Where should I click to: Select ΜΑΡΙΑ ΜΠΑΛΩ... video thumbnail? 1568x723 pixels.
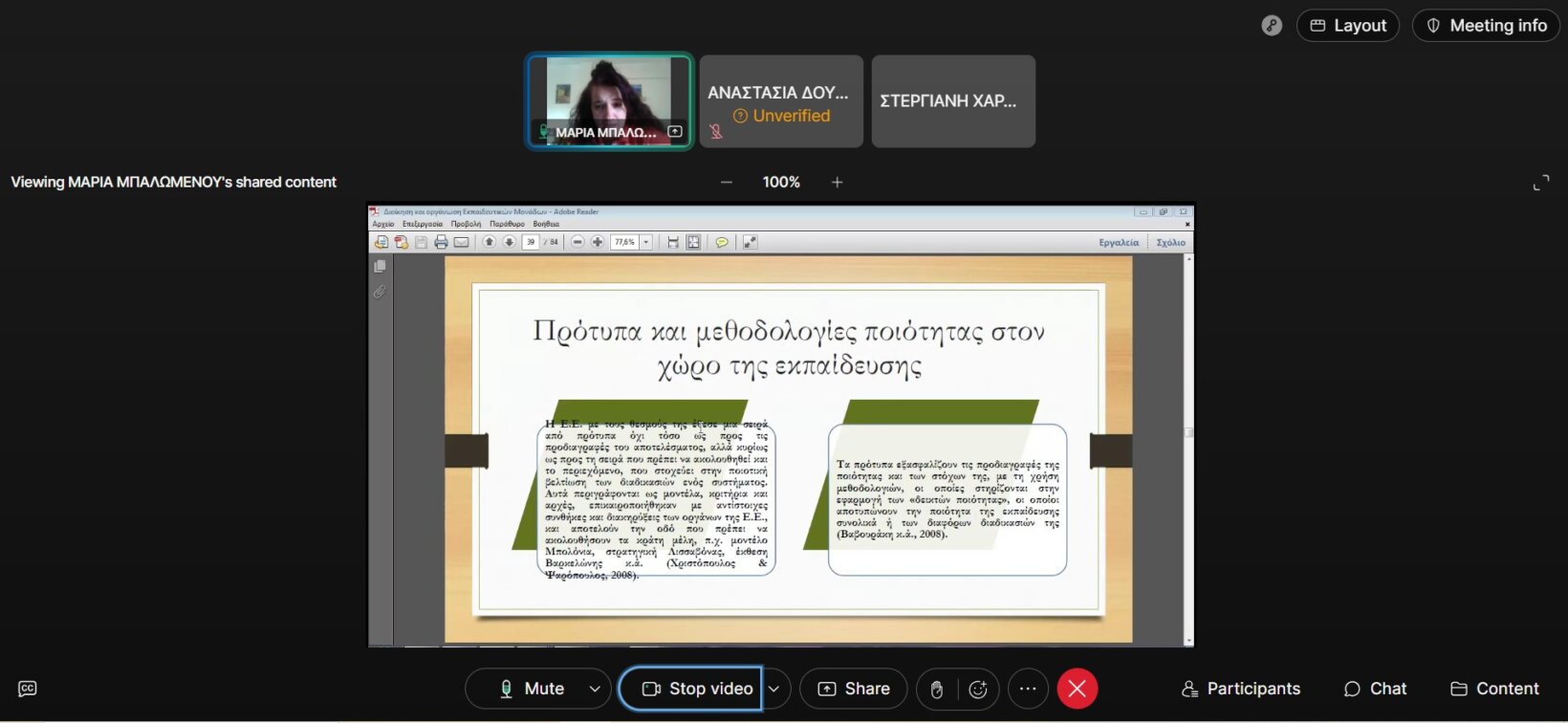609,100
